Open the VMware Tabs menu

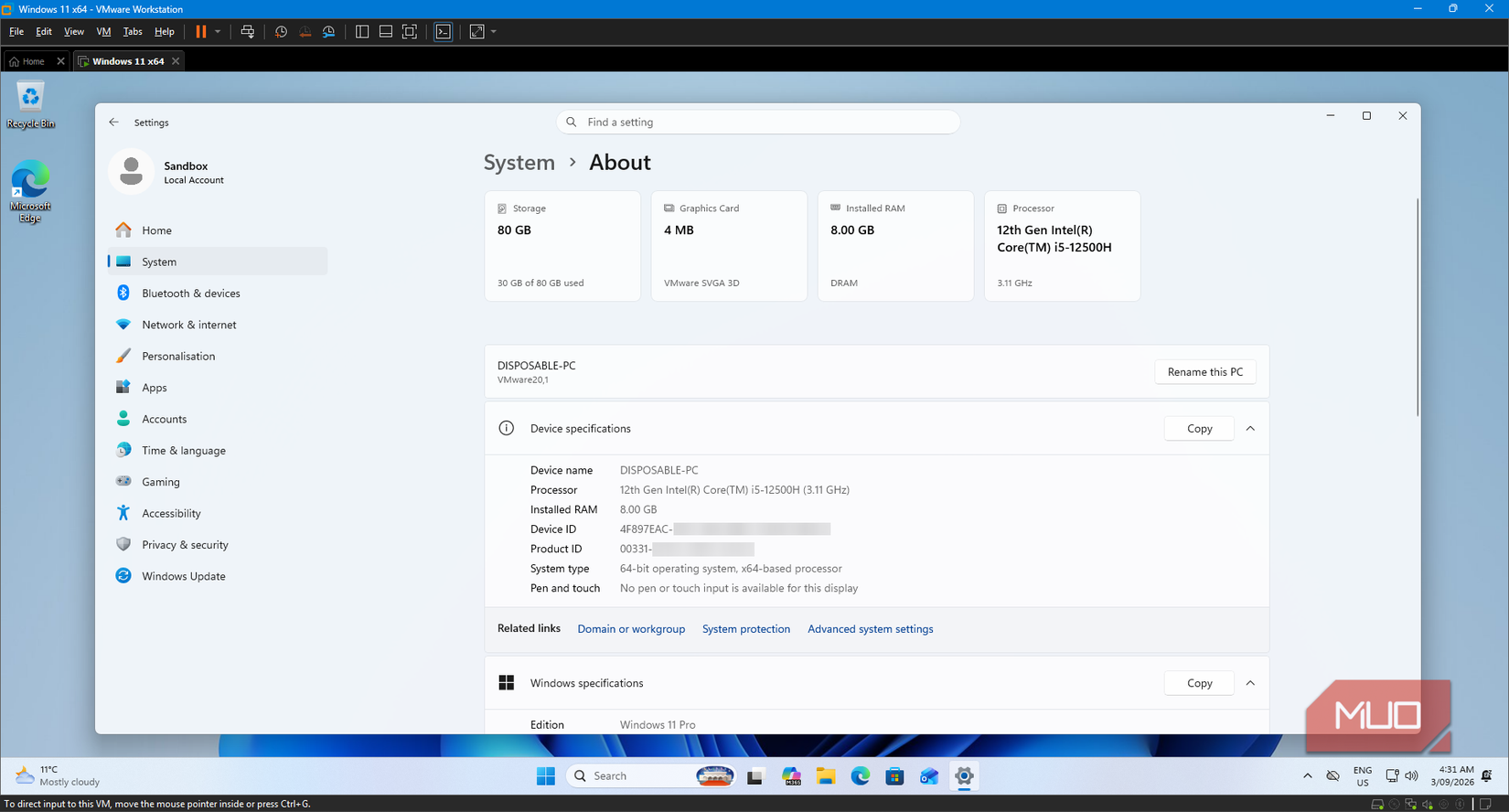[133, 32]
